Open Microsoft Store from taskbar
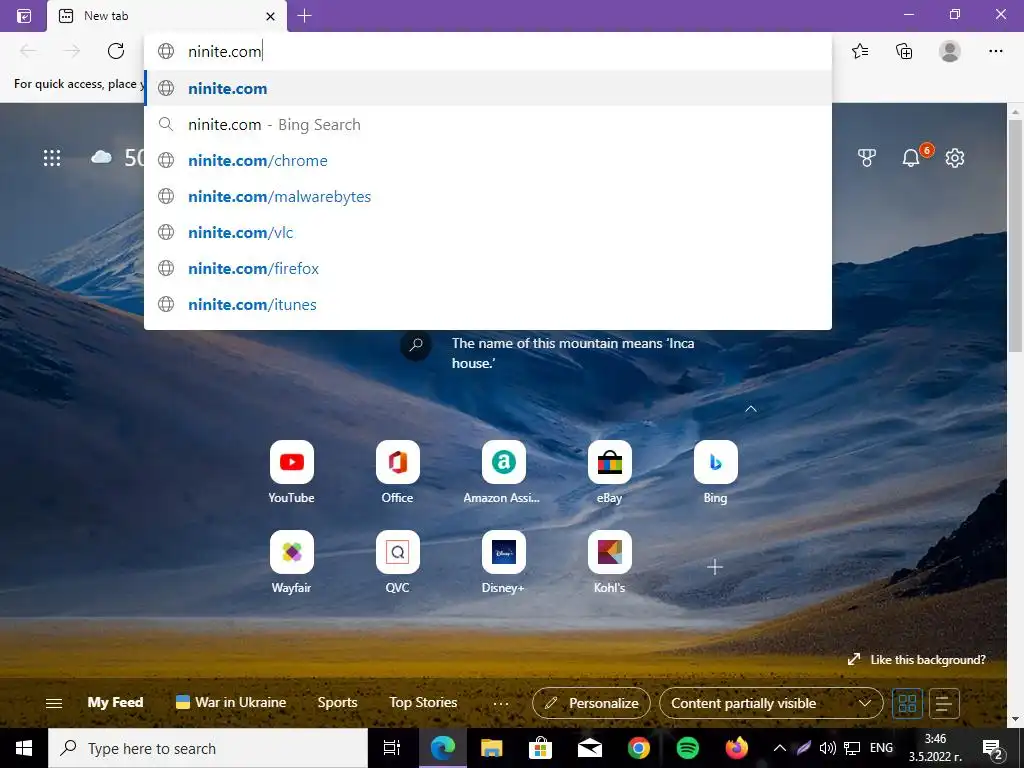1024x768 pixels. point(541,748)
